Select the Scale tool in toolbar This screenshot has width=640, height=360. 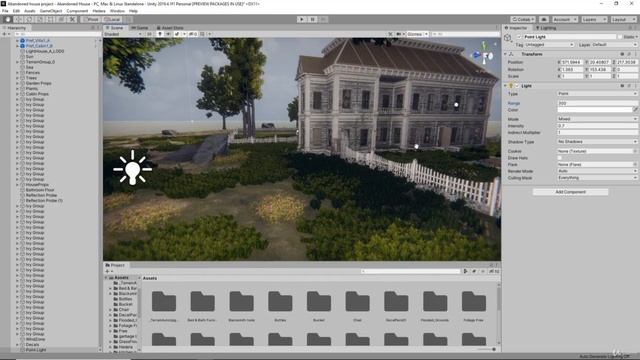pos(40,19)
